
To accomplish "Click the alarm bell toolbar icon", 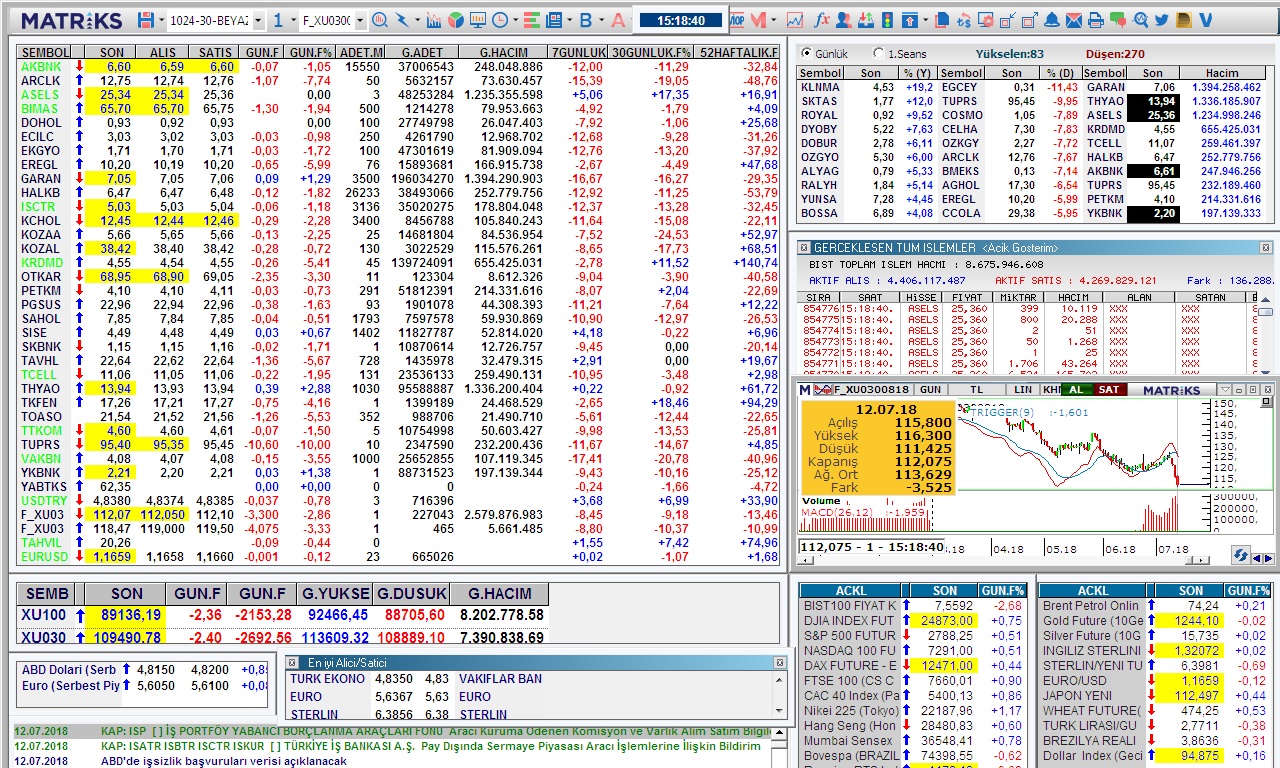I will point(1052,20).
